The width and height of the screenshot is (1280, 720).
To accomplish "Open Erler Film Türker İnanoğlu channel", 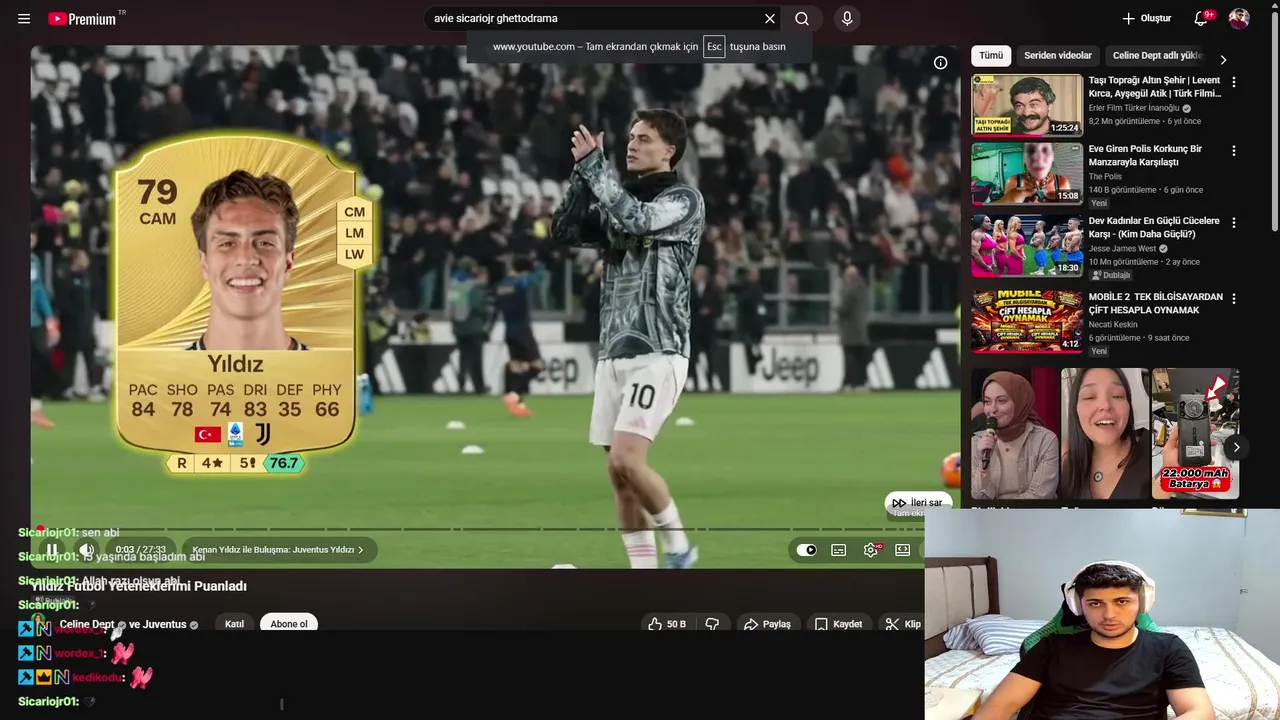I will pos(1134,108).
